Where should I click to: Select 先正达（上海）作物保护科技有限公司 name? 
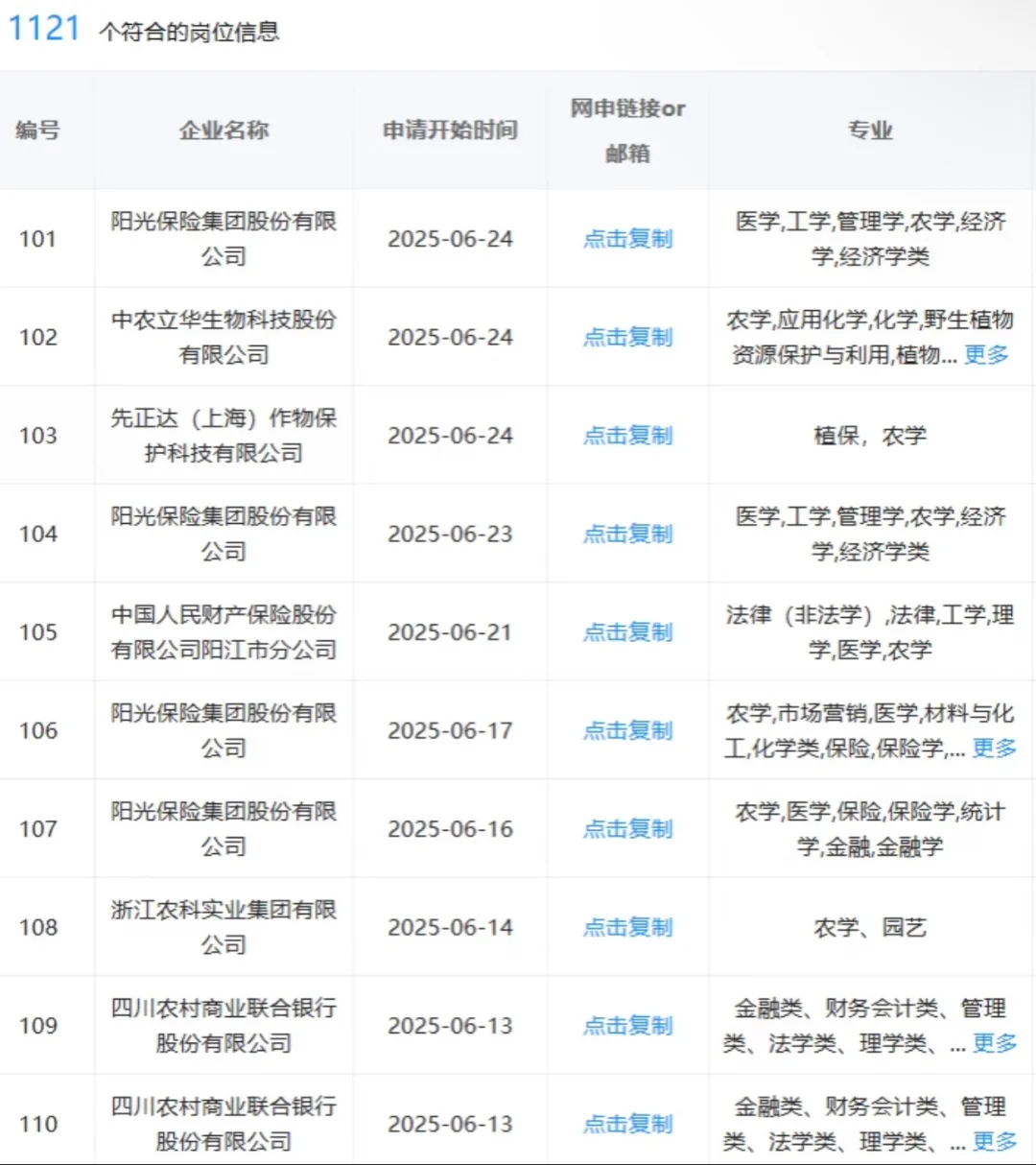(x=224, y=436)
